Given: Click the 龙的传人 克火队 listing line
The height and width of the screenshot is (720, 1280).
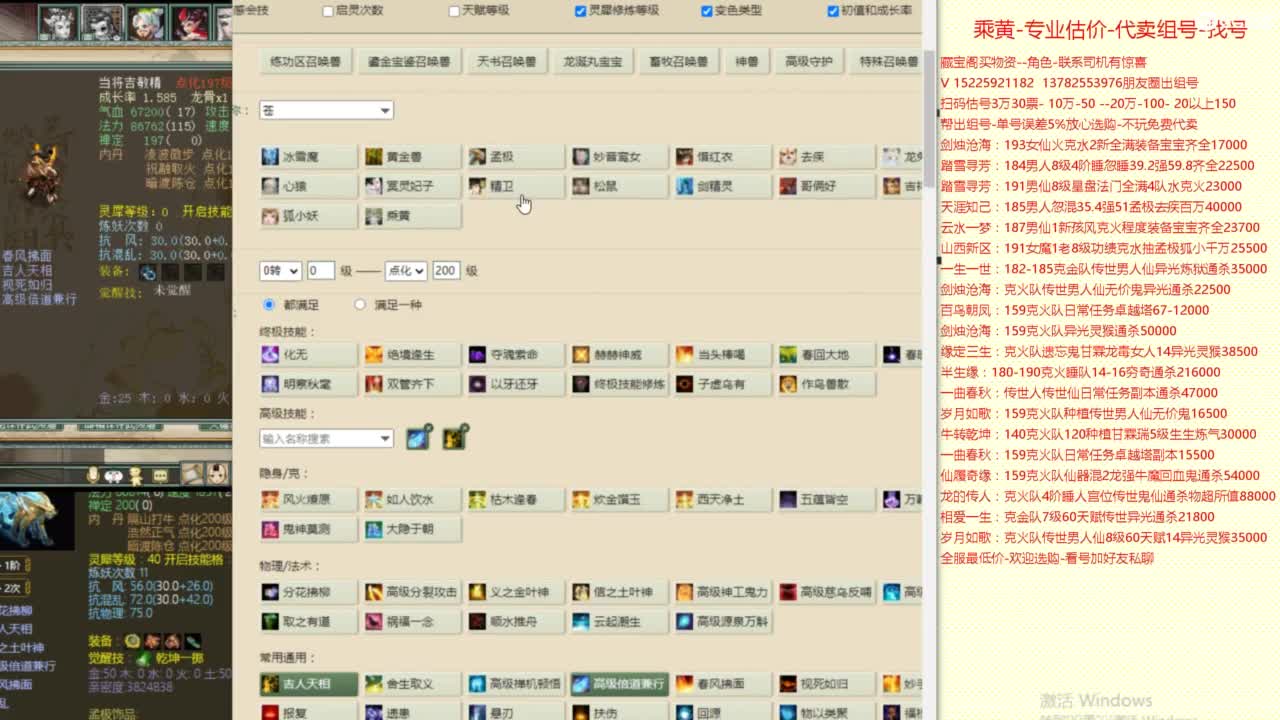Looking at the screenshot, I should pyautogui.click(x=1108, y=496).
